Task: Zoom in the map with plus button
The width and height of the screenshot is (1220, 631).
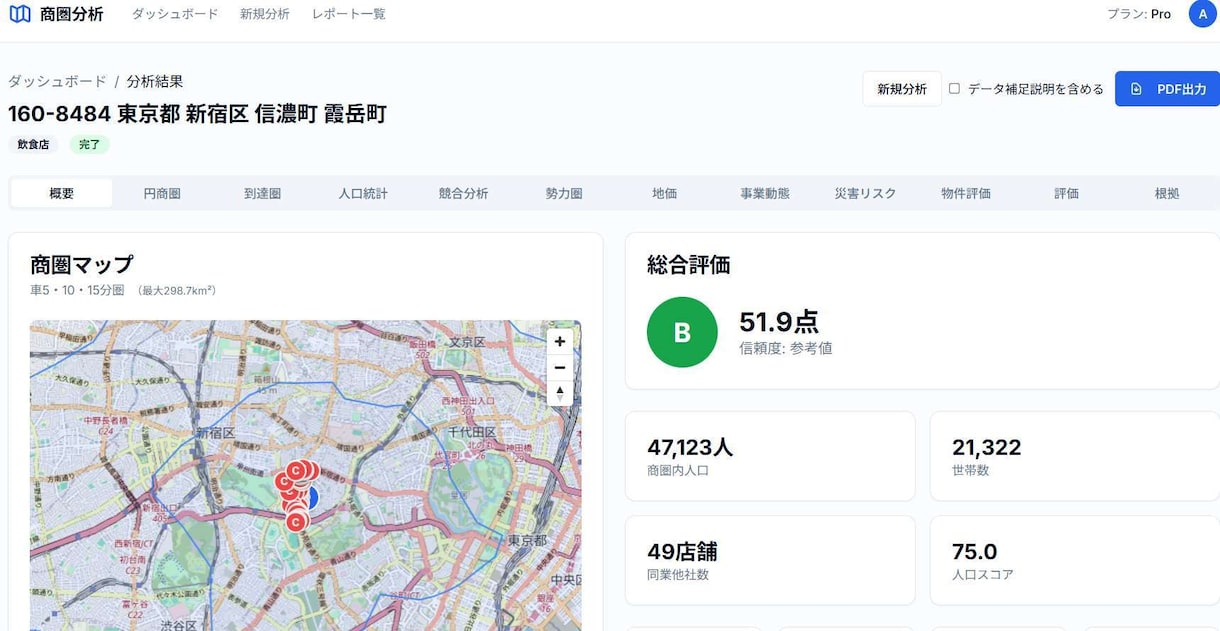Action: (560, 341)
